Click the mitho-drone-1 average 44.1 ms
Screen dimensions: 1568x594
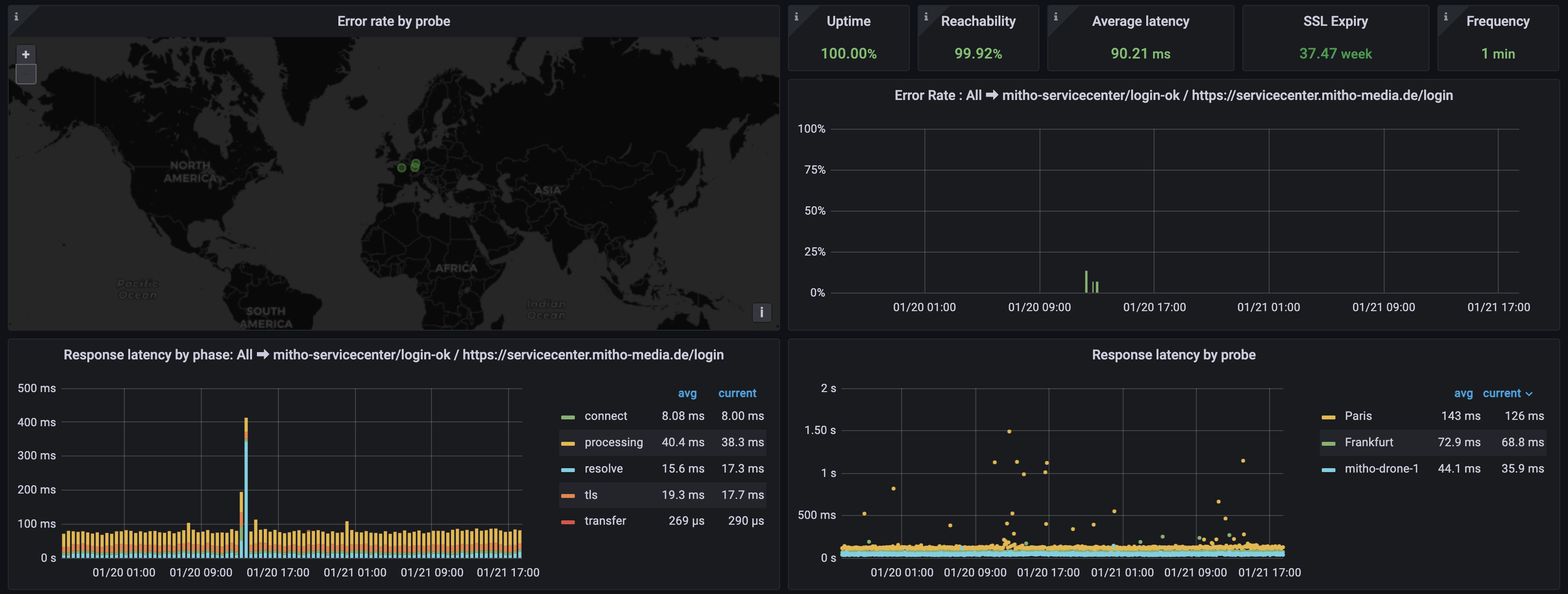[x=1459, y=469]
